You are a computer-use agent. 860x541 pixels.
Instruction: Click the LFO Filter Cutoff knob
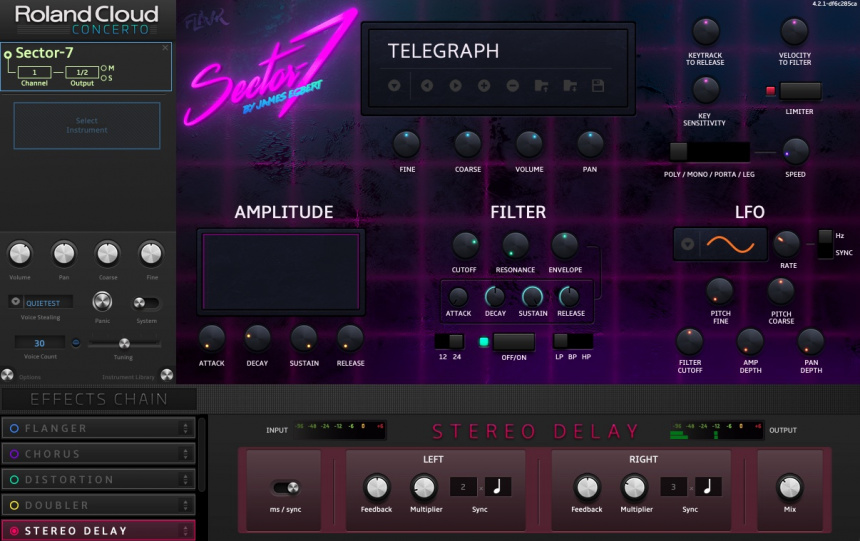[x=689, y=341]
